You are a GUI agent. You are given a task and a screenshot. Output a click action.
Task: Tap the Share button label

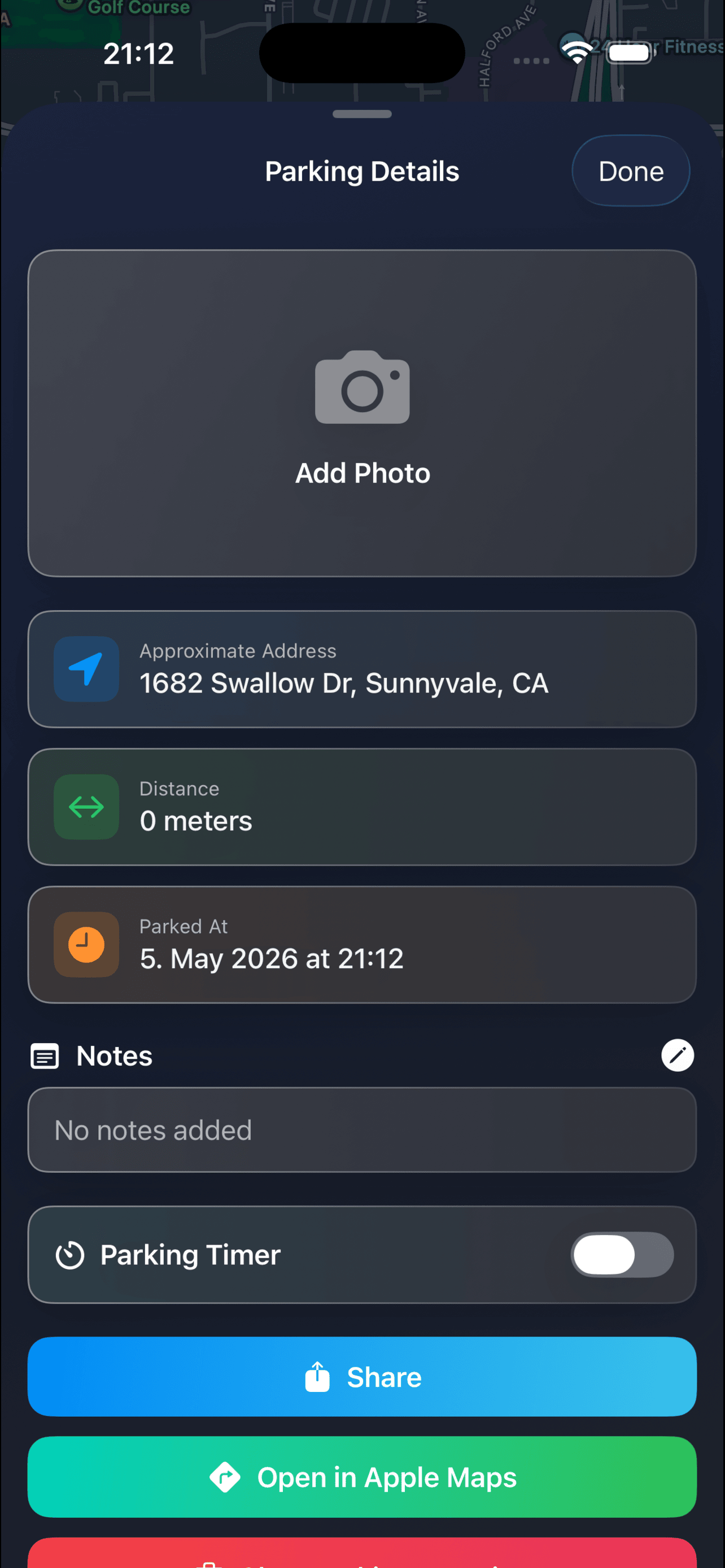pos(384,1377)
